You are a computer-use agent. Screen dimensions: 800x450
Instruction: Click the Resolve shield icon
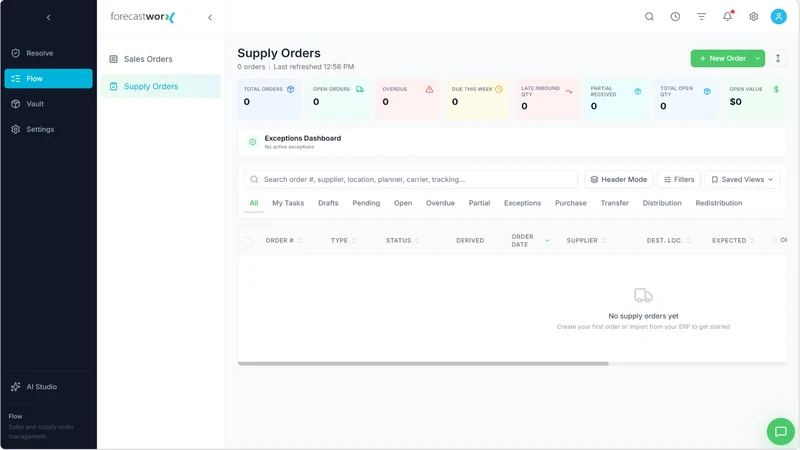click(16, 53)
